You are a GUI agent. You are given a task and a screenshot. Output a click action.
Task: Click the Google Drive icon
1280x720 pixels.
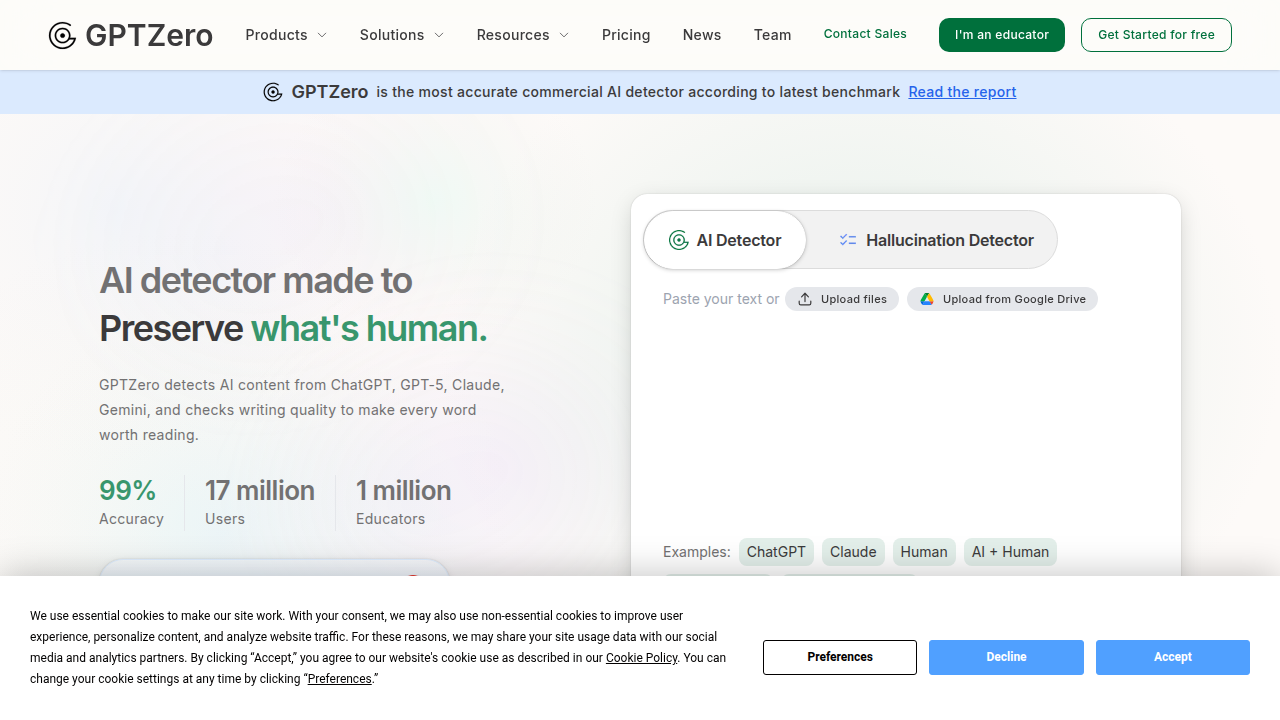tap(927, 299)
